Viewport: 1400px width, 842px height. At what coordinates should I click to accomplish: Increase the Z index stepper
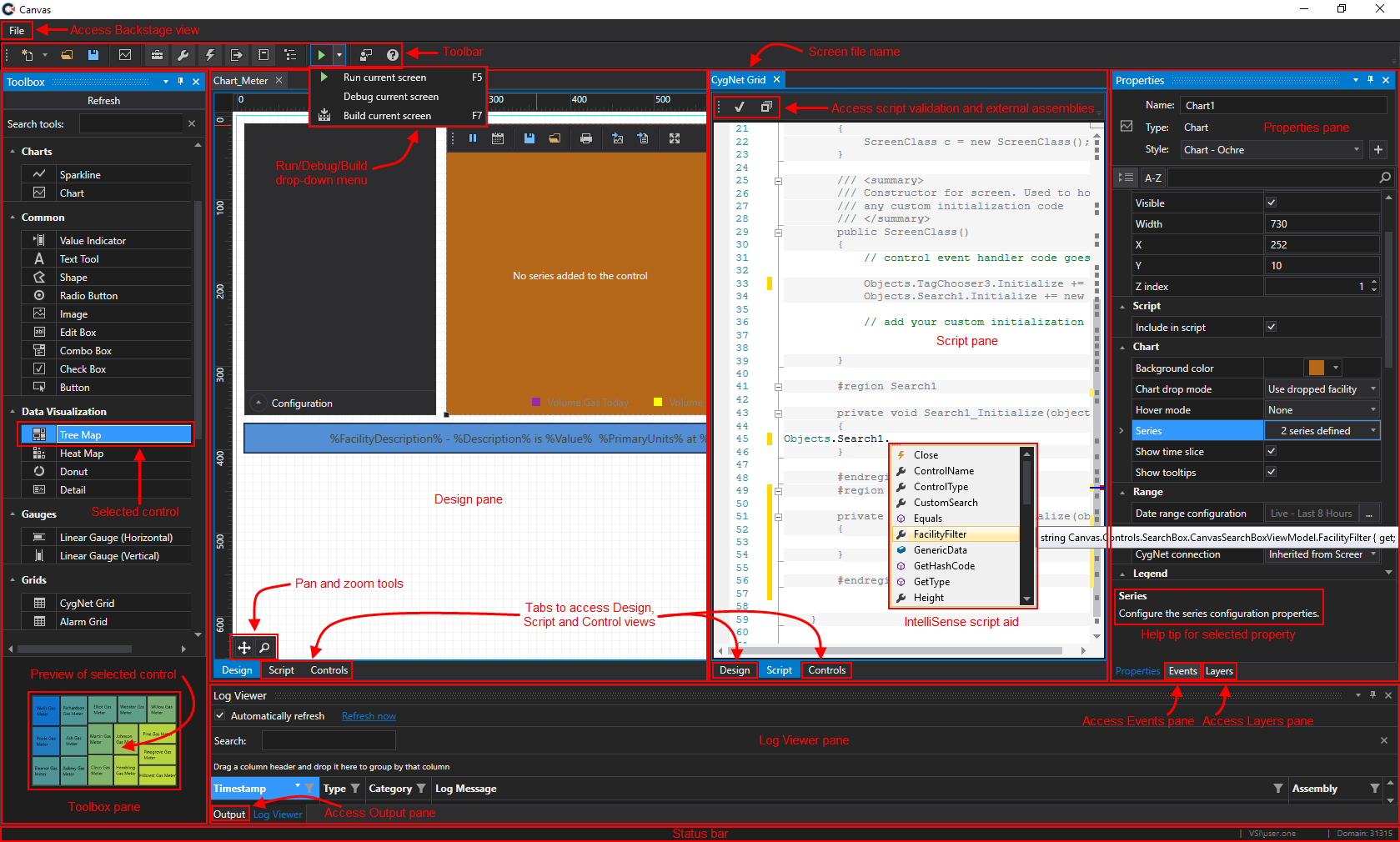tap(1374, 283)
